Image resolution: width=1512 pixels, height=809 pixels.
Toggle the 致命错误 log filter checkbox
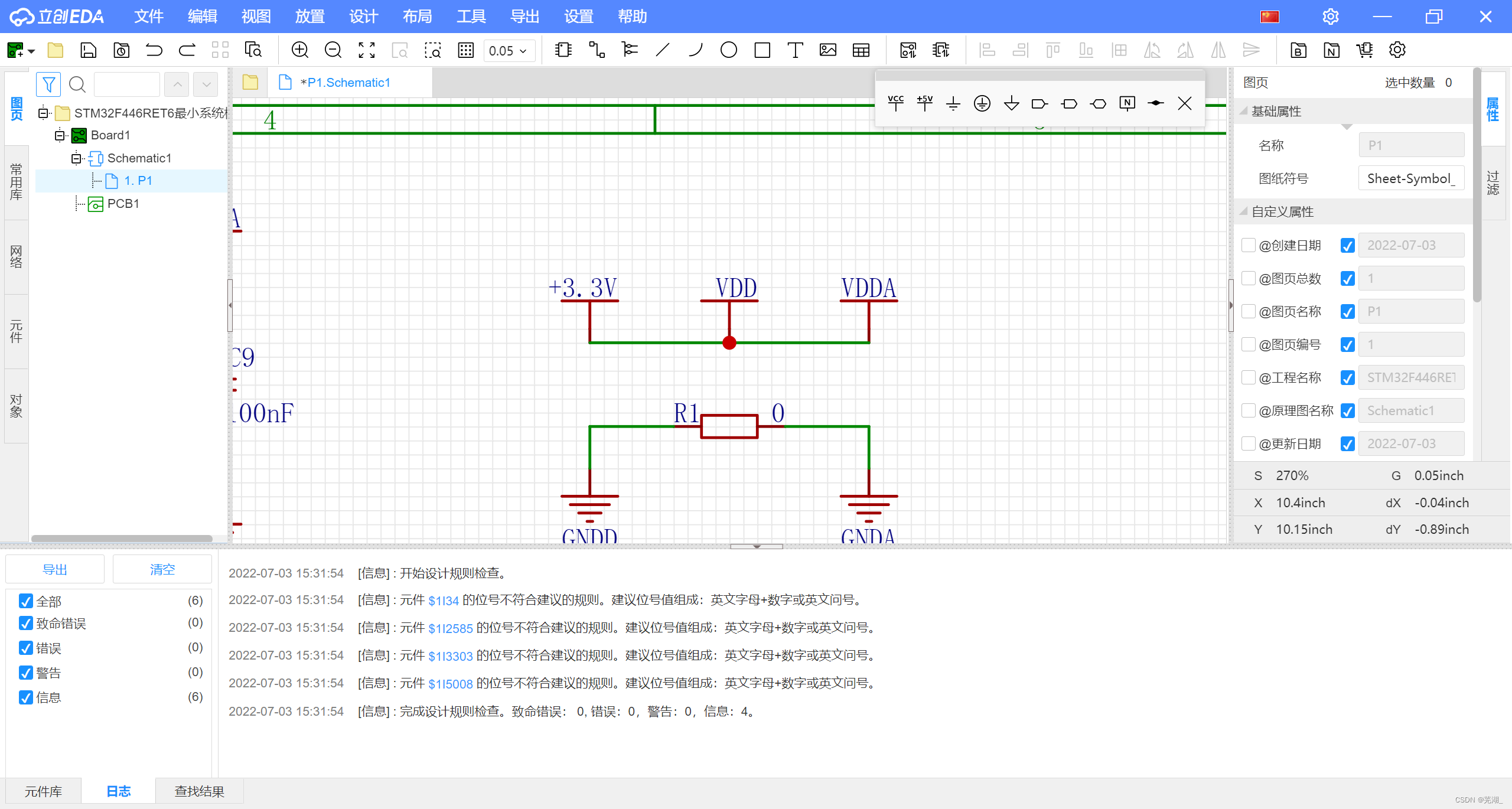click(26, 623)
